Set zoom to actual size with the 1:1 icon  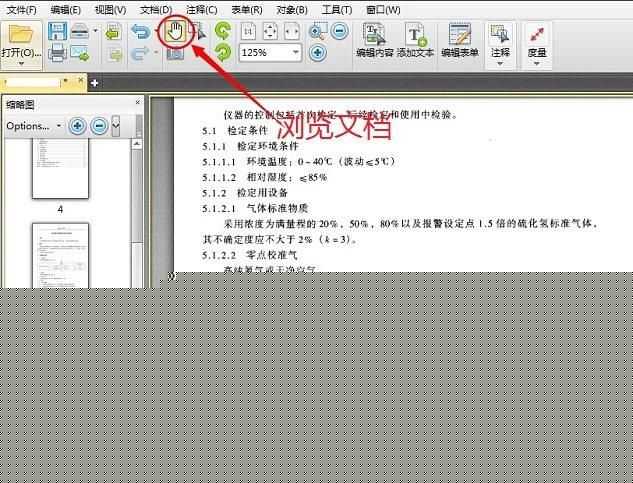point(248,31)
